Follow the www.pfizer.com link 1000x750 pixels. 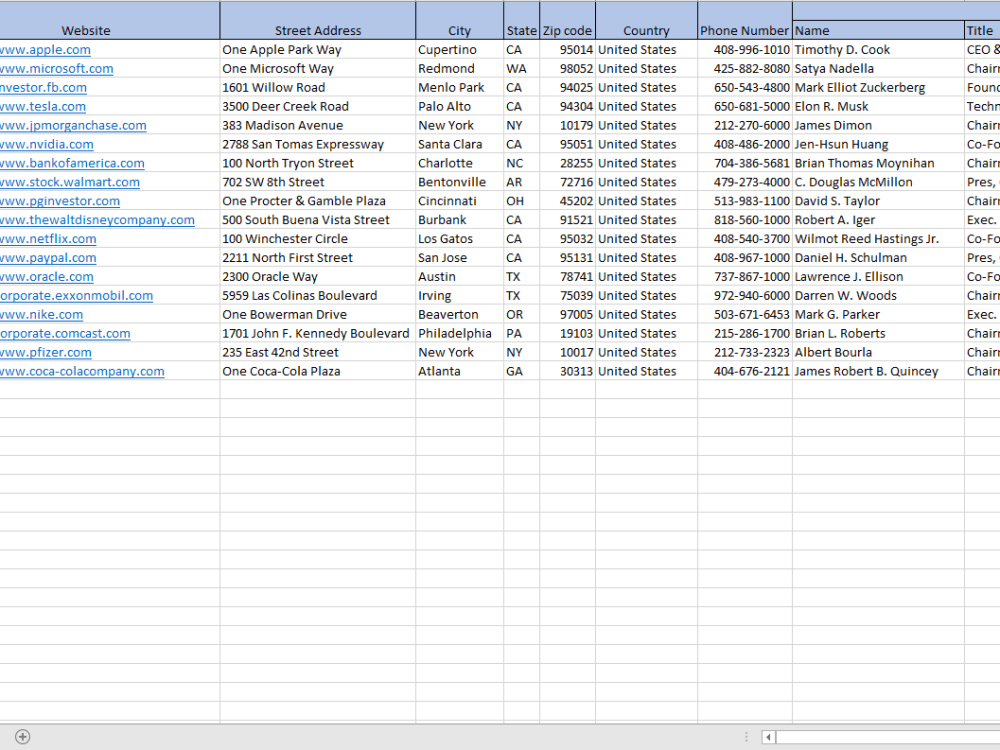[x=46, y=353]
